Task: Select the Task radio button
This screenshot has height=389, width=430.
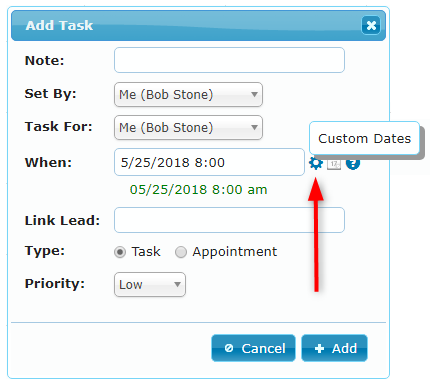Action: 120,252
